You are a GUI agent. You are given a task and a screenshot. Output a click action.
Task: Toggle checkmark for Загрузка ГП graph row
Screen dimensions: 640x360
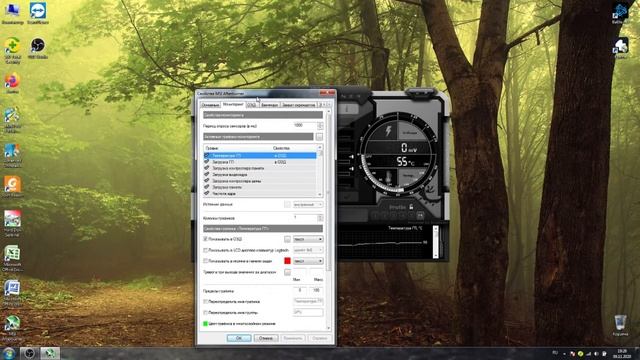pyautogui.click(x=207, y=162)
